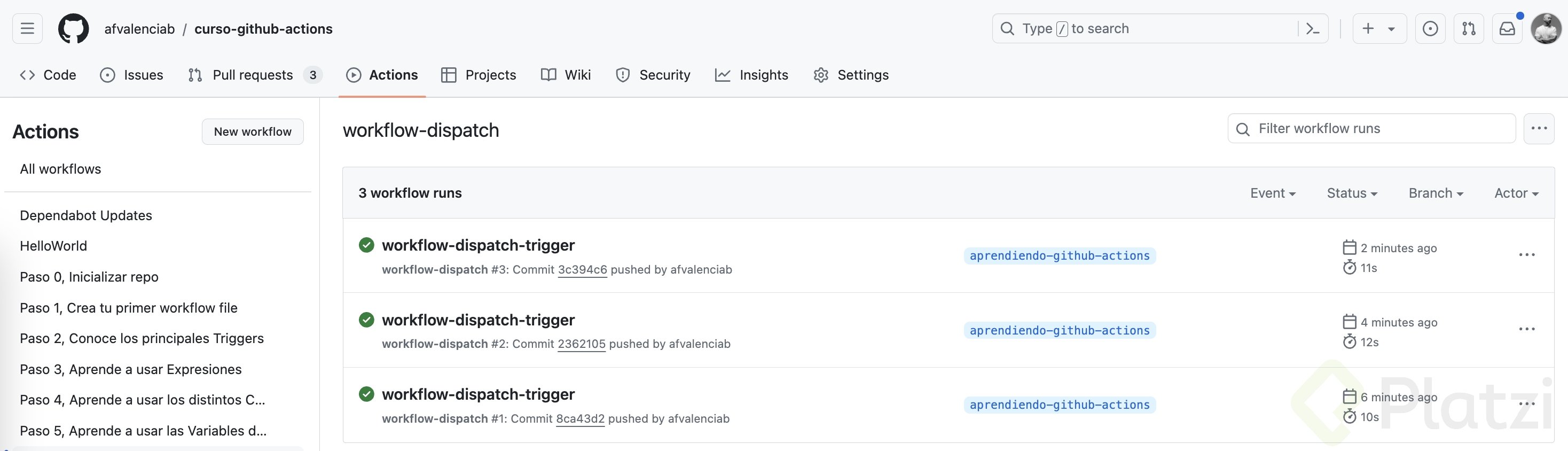This screenshot has width=1568, height=451.
Task: Expand the Status filter dropdown
Action: click(1351, 193)
